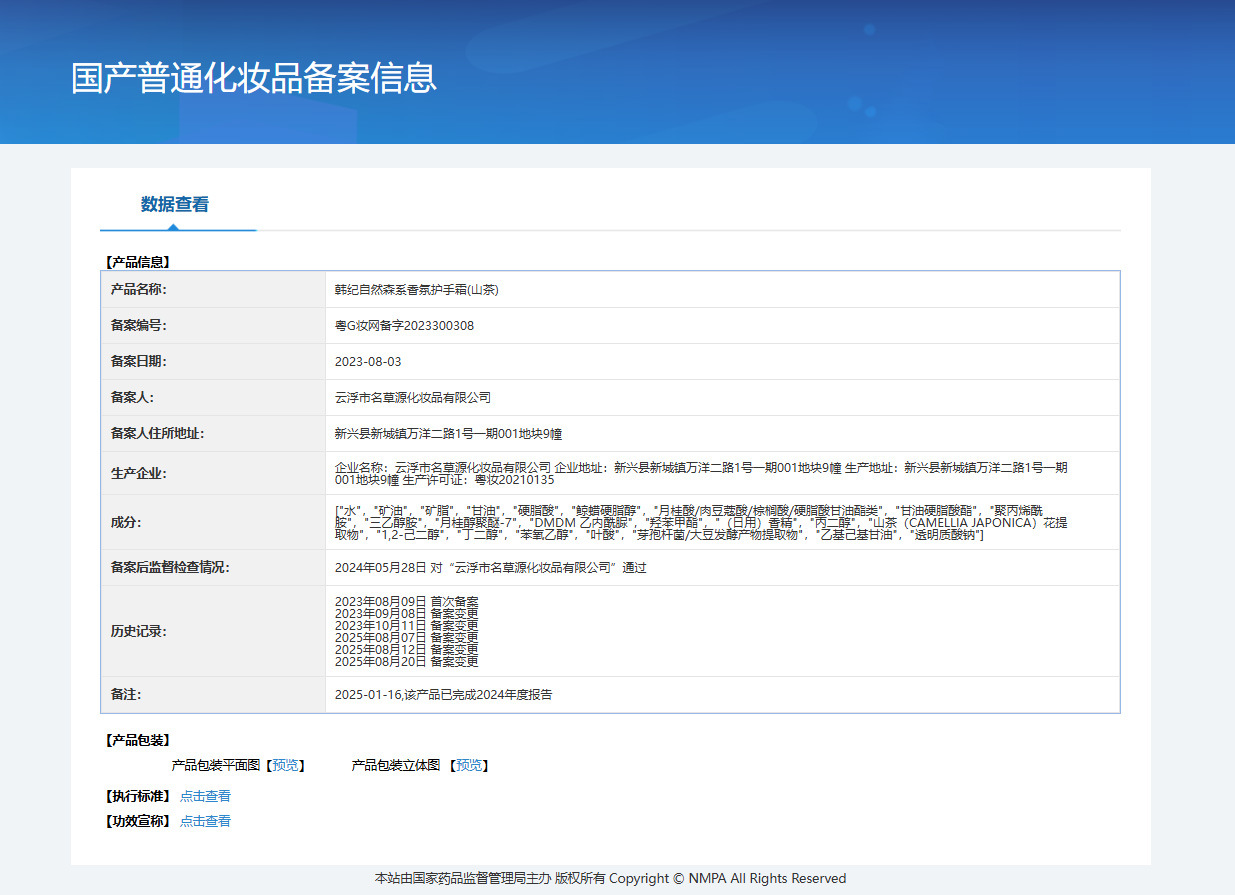This screenshot has width=1235, height=895.
Task: Click 点击查看 next to 执行标准
Action: click(205, 796)
